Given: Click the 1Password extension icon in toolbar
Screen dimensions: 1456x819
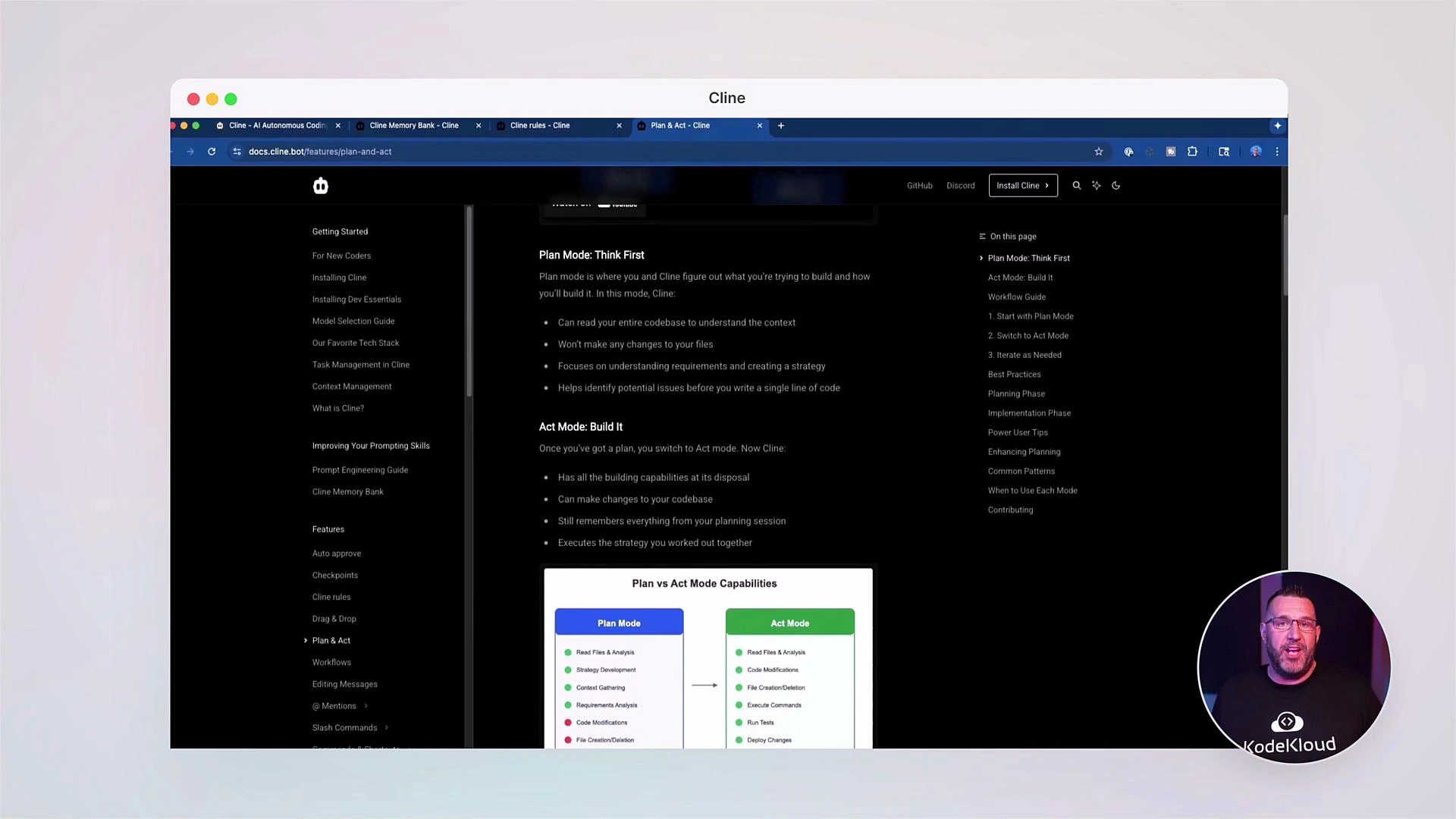Looking at the screenshot, I should [x=1128, y=152].
